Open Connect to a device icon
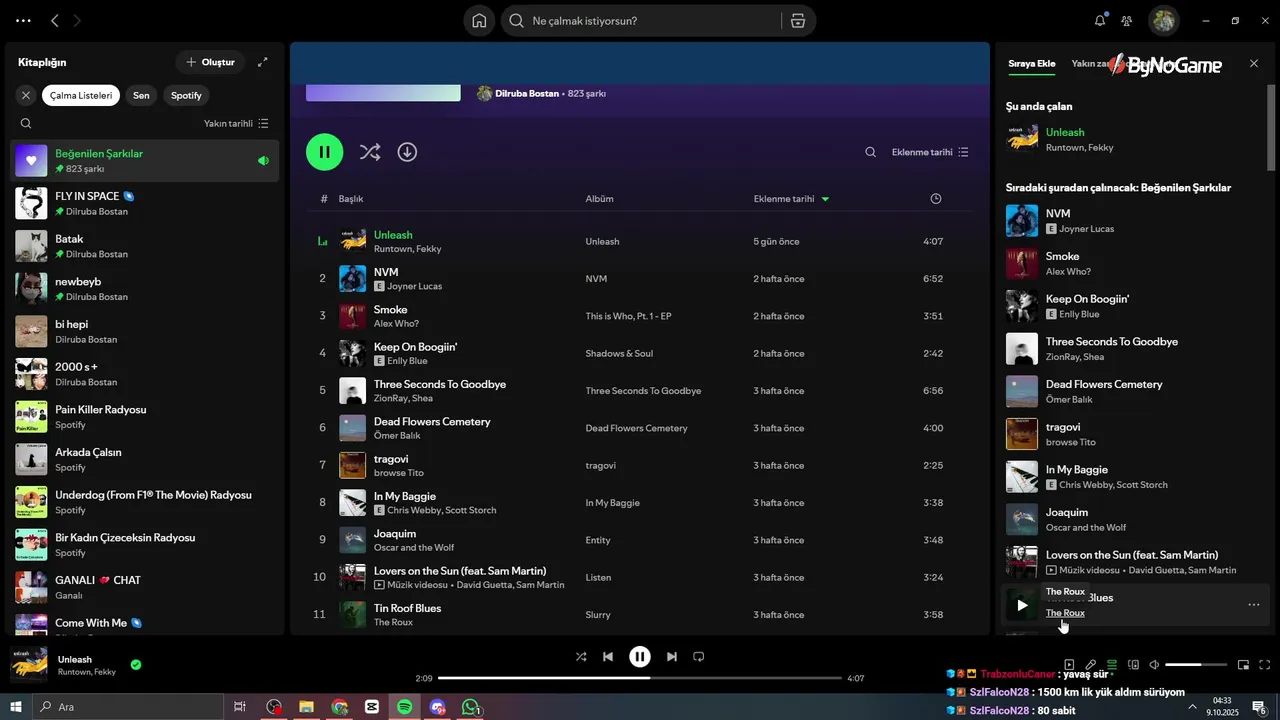 pyautogui.click(x=1133, y=664)
